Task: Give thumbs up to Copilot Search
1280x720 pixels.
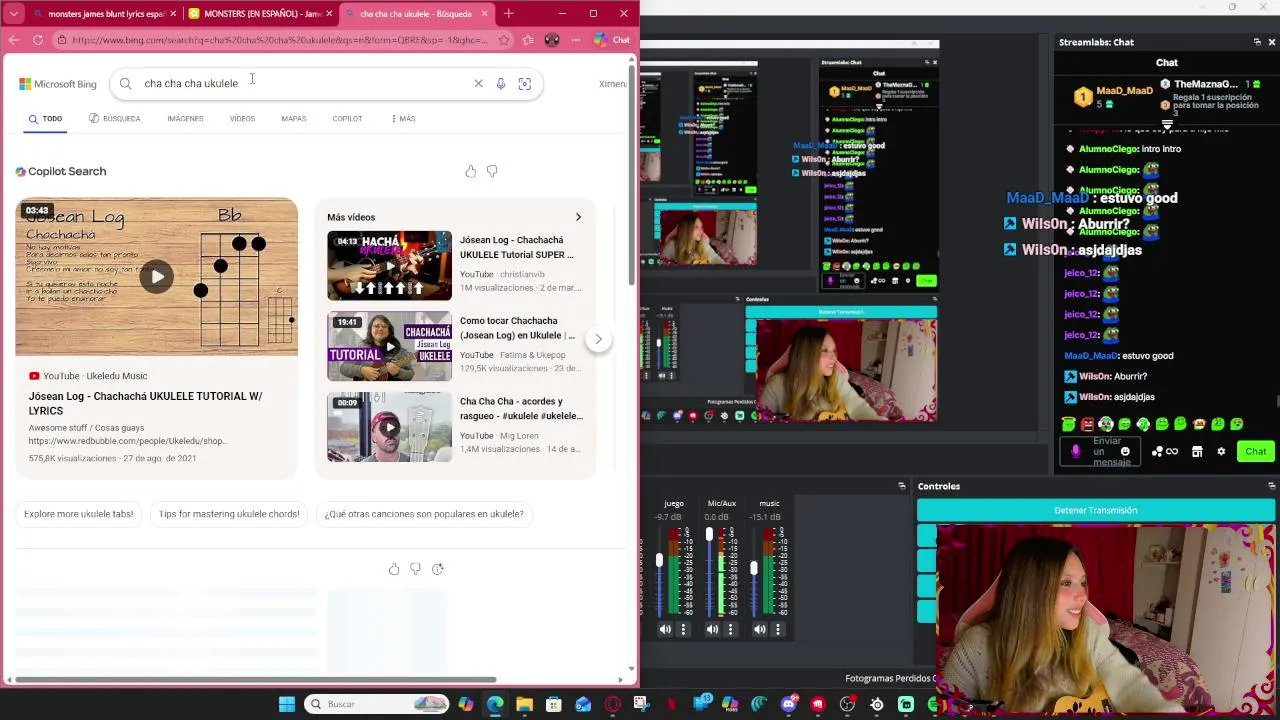Action: pos(471,171)
